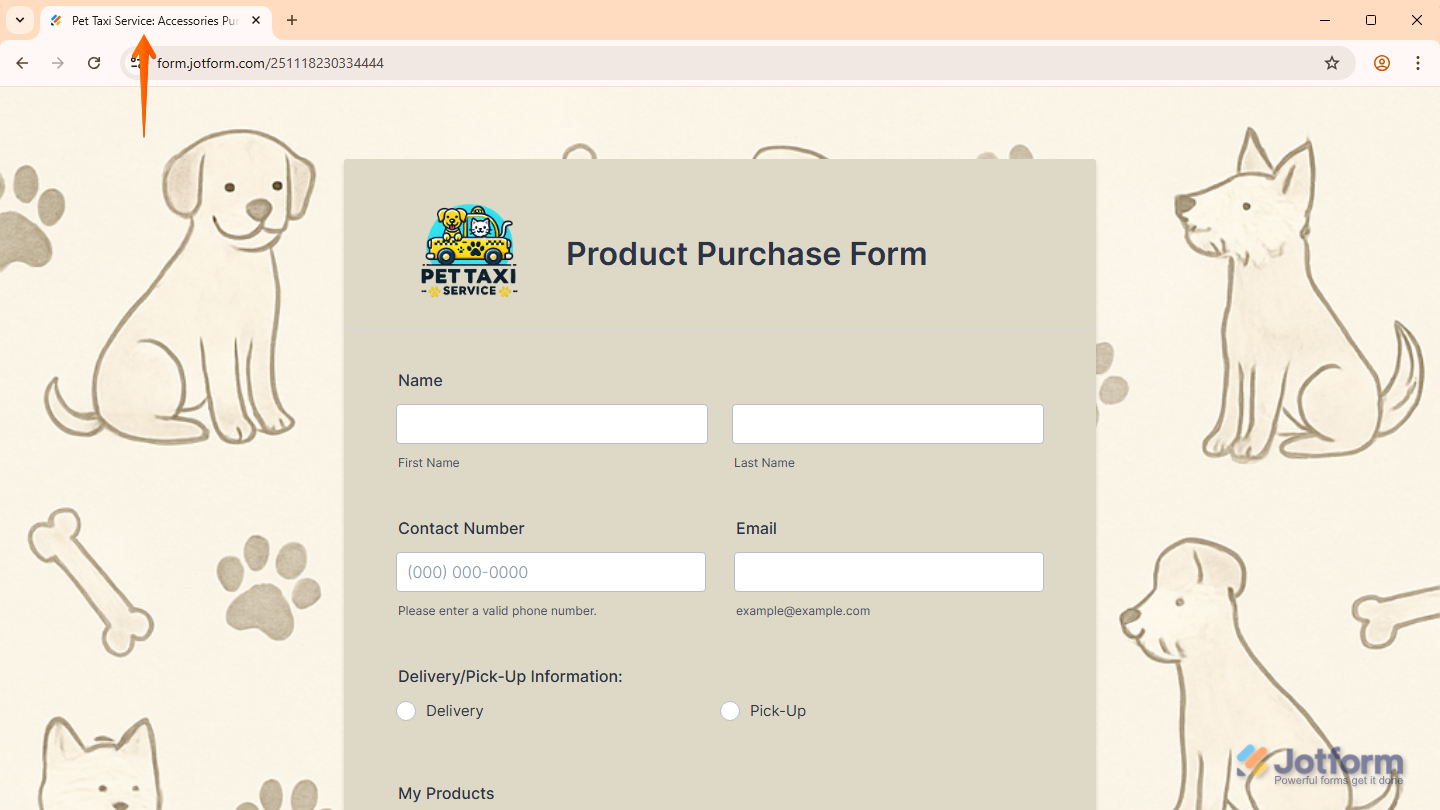Image resolution: width=1440 pixels, height=810 pixels.
Task: Expand the tab search dropdown arrow
Action: point(20,20)
